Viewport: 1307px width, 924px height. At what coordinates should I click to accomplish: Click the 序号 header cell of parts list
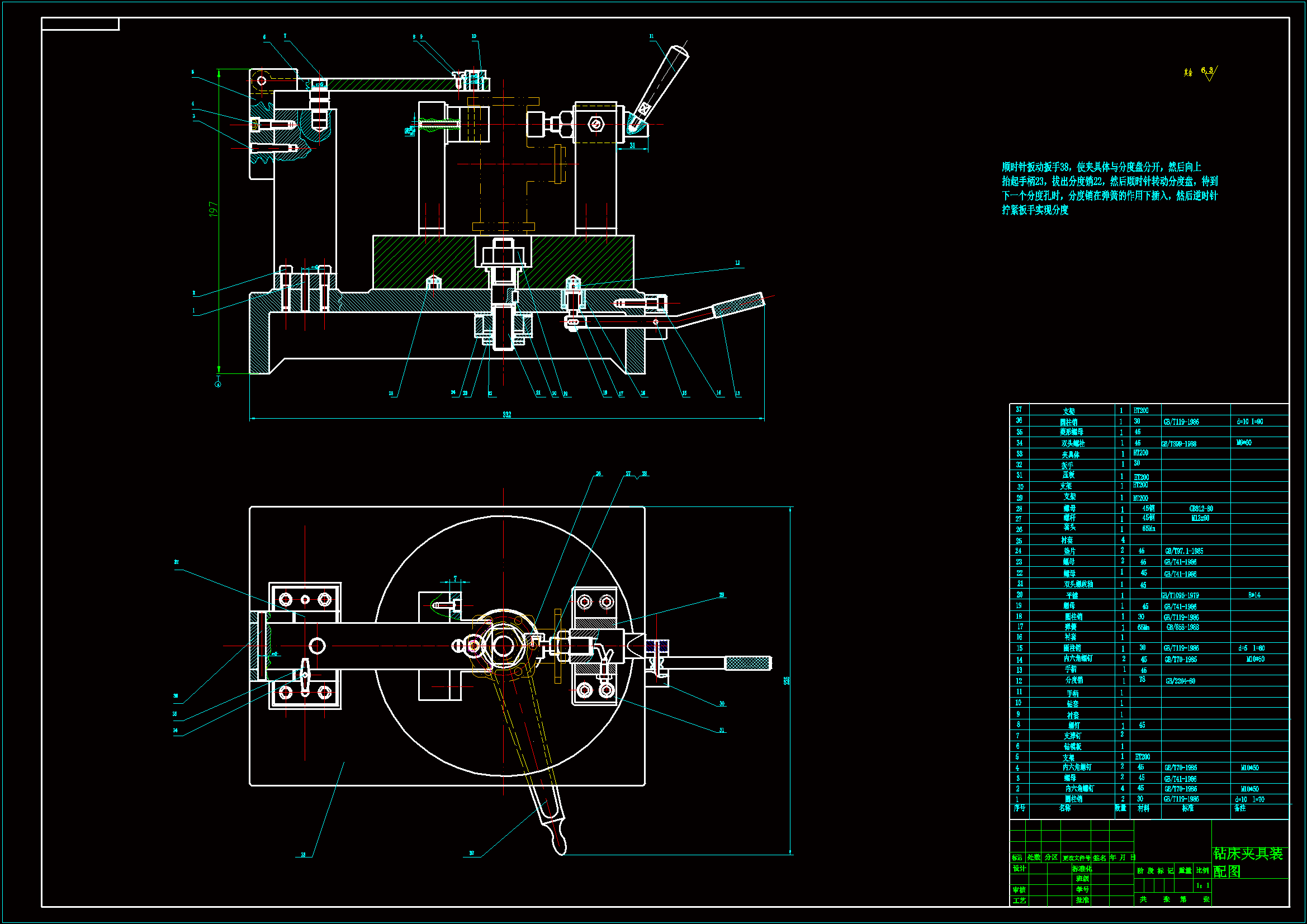1019,808
